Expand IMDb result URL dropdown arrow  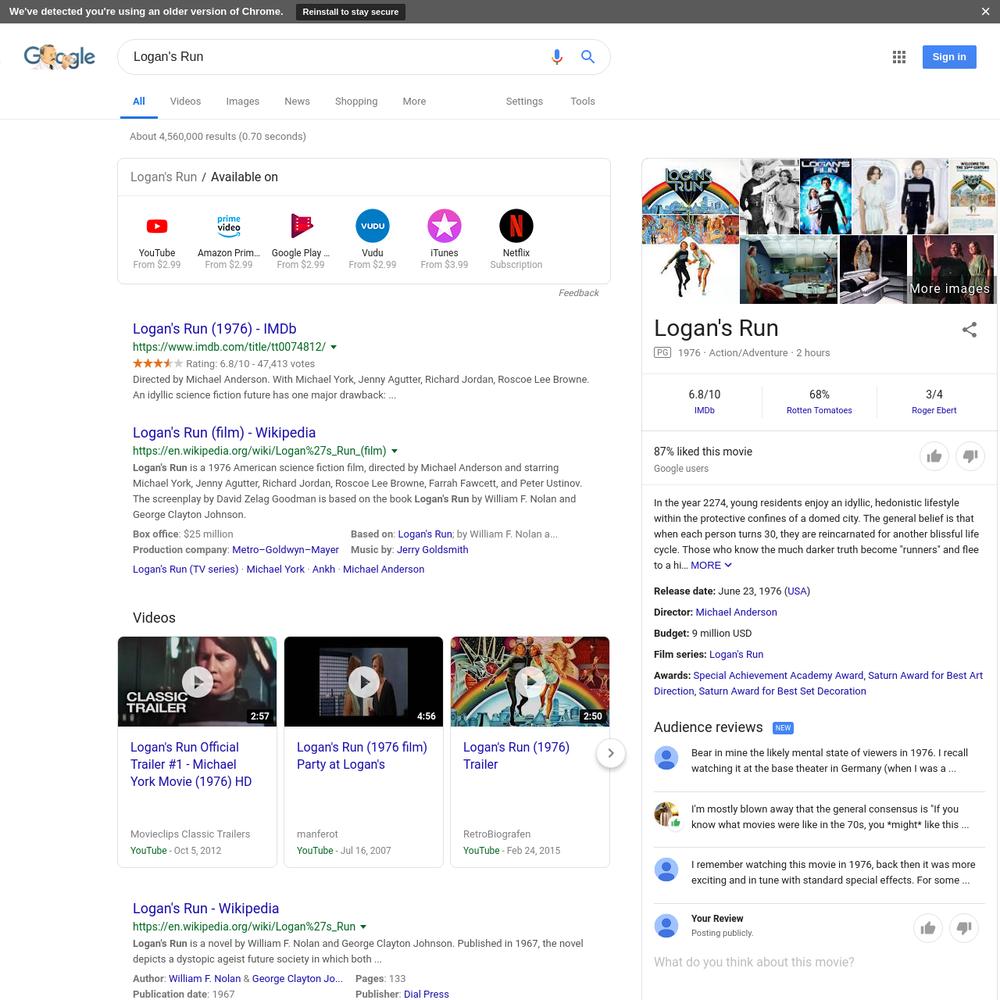pyautogui.click(x=334, y=347)
